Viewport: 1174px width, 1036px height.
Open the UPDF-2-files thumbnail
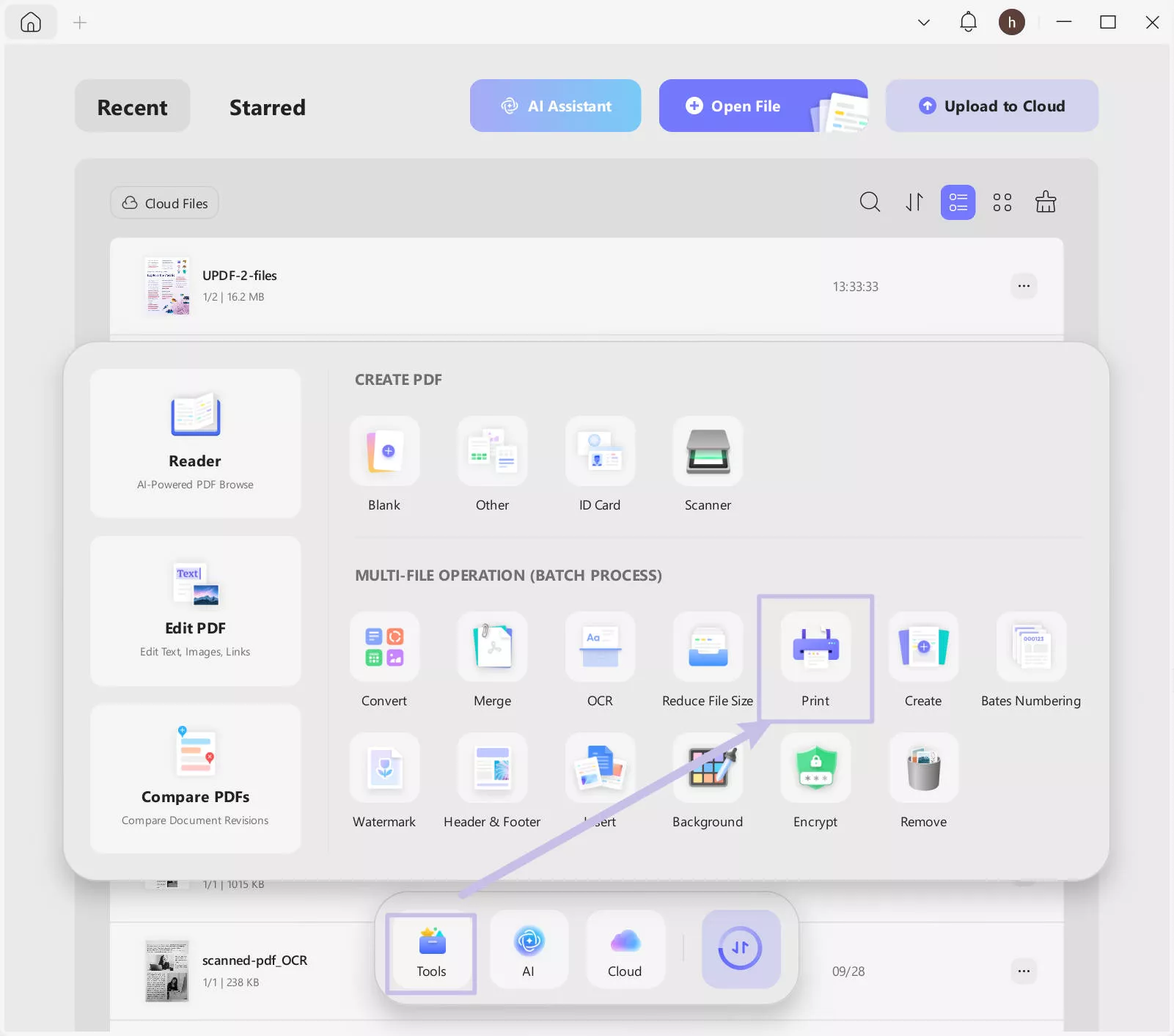167,286
